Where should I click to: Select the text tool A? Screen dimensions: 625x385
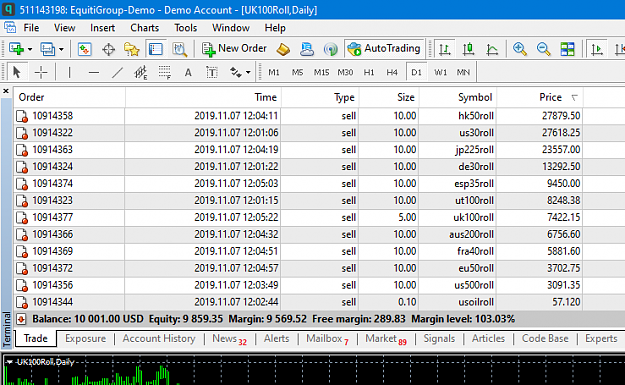(x=188, y=72)
